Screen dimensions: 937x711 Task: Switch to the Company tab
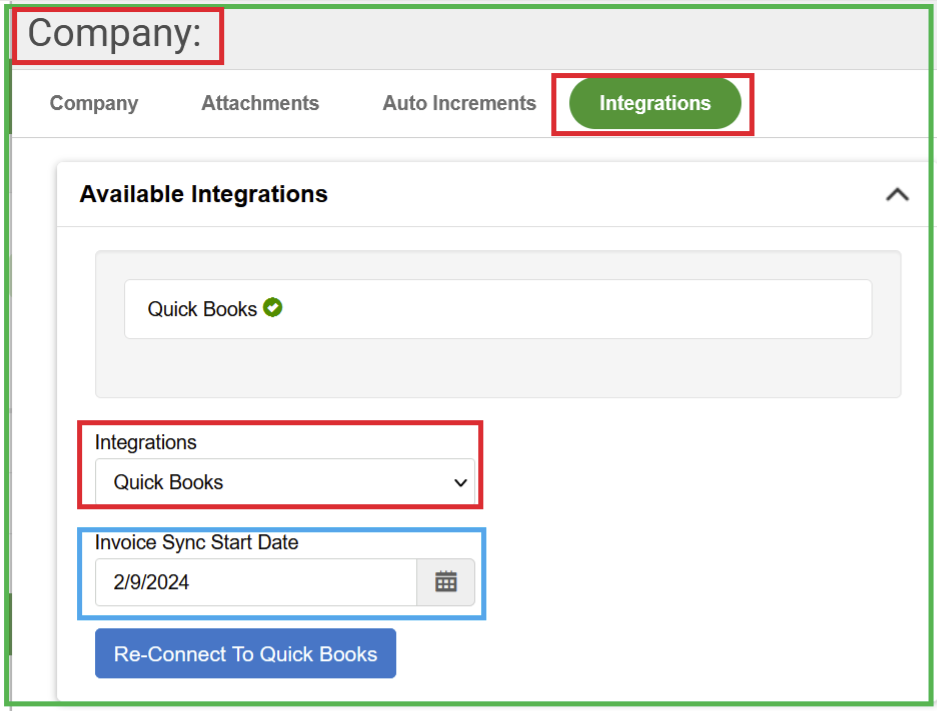click(94, 103)
